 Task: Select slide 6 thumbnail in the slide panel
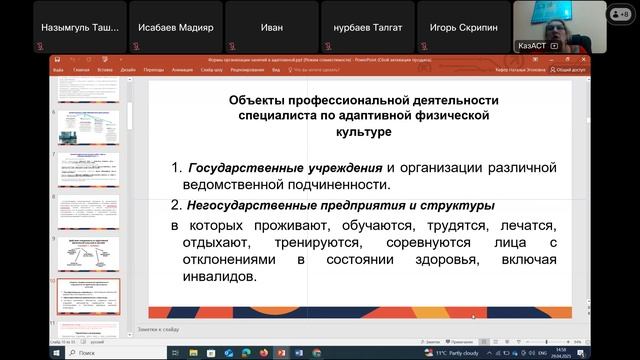tap(89, 127)
